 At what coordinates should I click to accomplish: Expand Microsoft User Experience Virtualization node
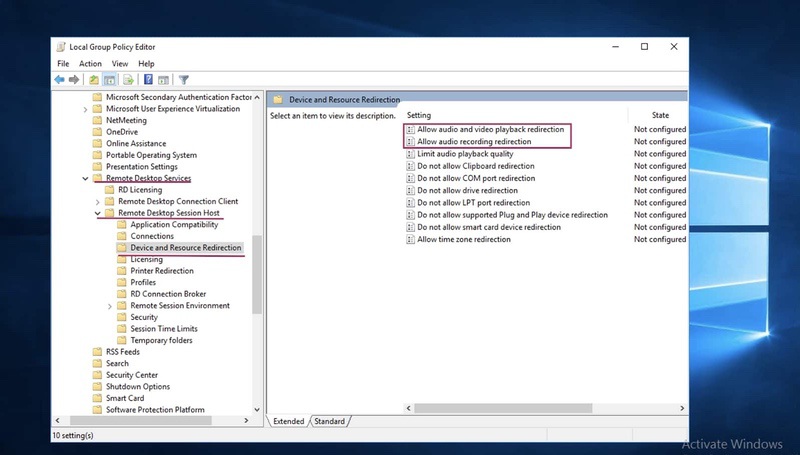(x=85, y=109)
